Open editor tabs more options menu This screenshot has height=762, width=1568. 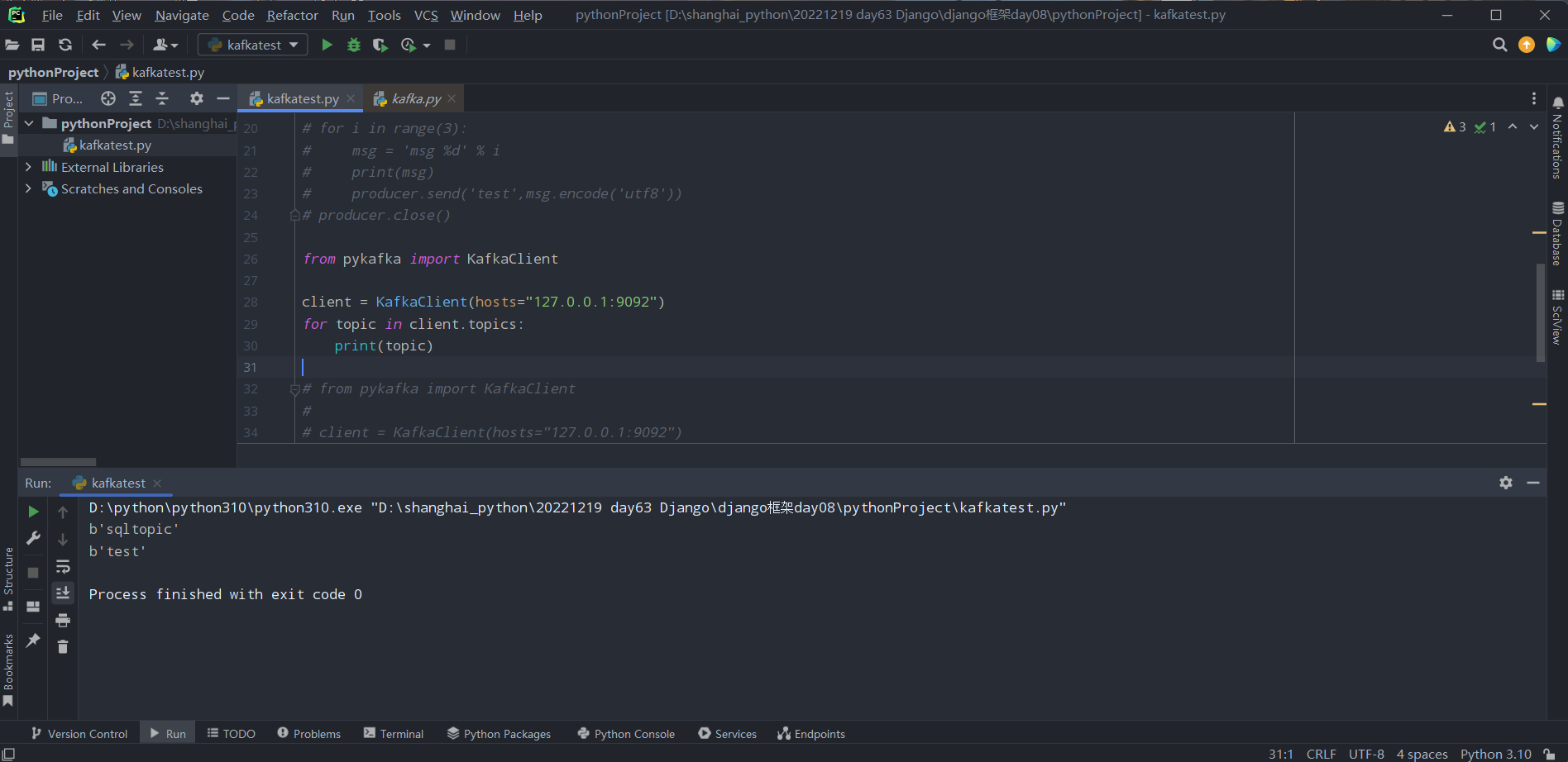point(1534,98)
